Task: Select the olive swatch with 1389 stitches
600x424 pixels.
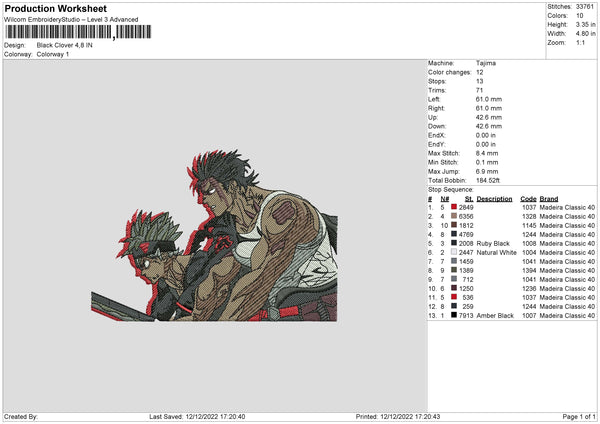Action: pos(454,270)
